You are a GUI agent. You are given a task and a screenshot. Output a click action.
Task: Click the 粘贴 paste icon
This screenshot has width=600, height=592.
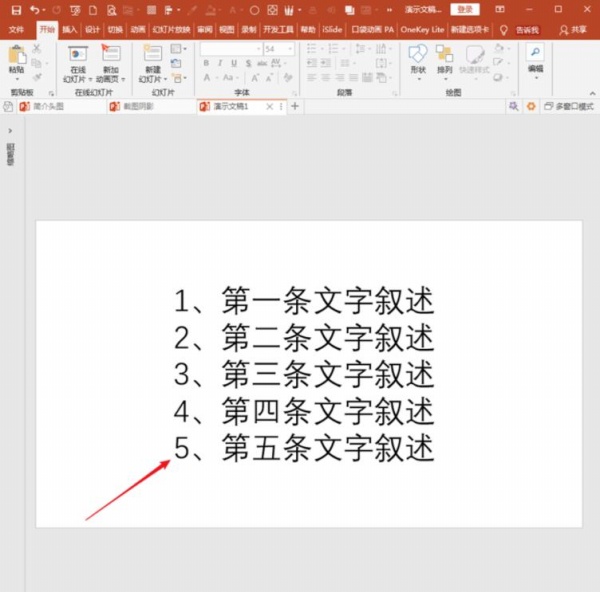[17, 54]
